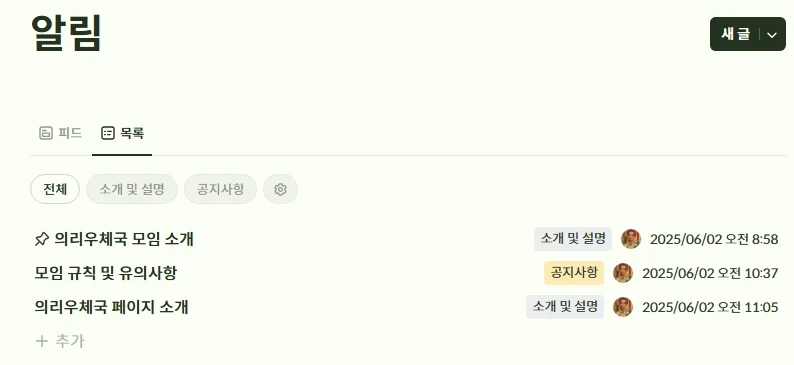
Task: Click the list icon next to 목록
Action: pyautogui.click(x=107, y=133)
